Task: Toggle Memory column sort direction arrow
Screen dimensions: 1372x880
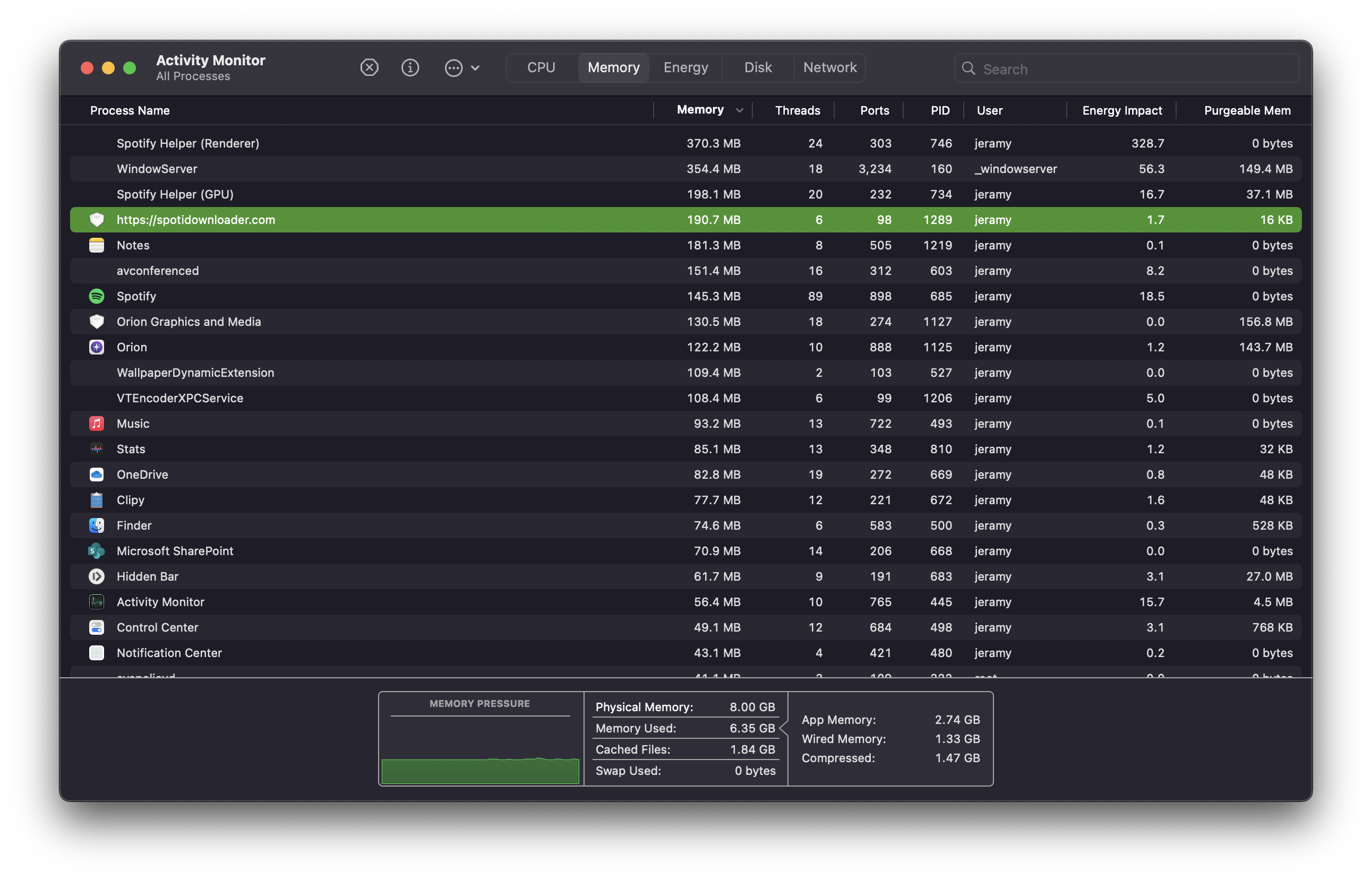Action: point(739,110)
